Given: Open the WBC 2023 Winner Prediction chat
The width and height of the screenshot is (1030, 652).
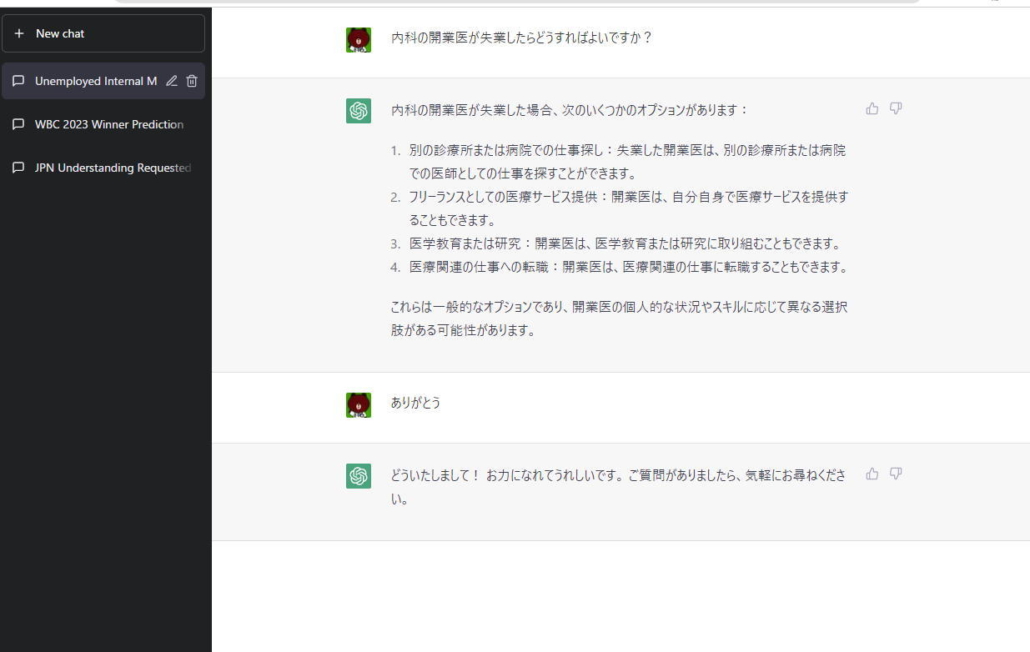Looking at the screenshot, I should click(109, 124).
